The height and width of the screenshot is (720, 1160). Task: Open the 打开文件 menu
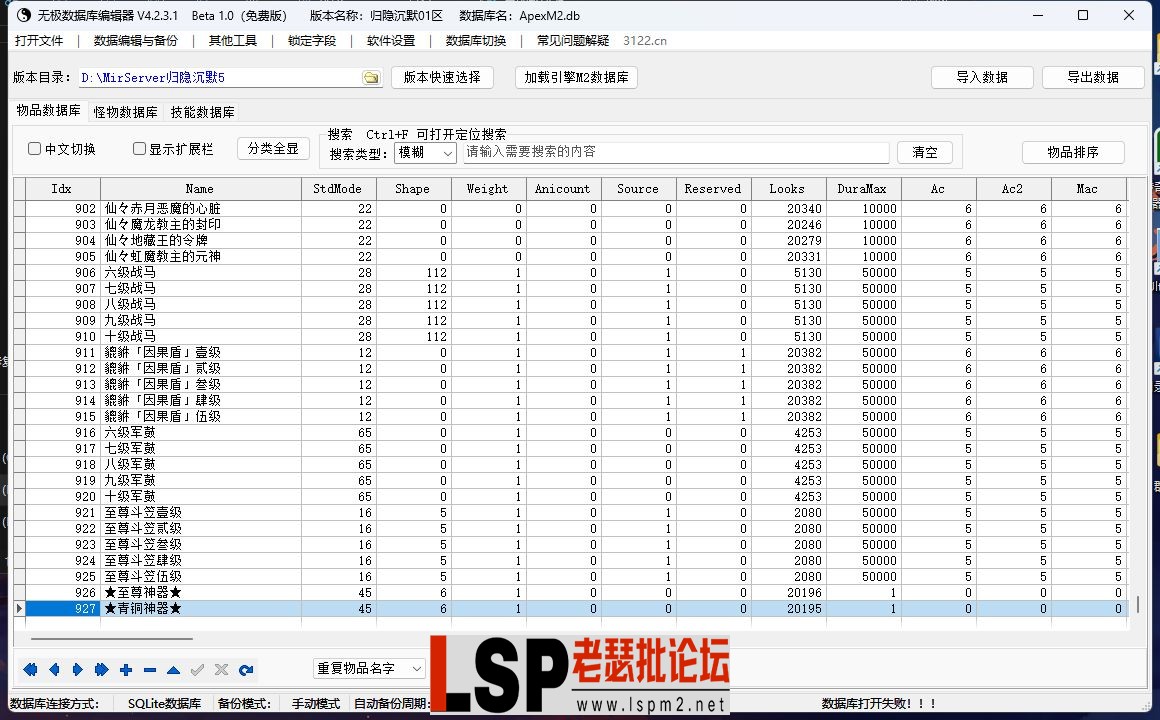pyautogui.click(x=38, y=41)
